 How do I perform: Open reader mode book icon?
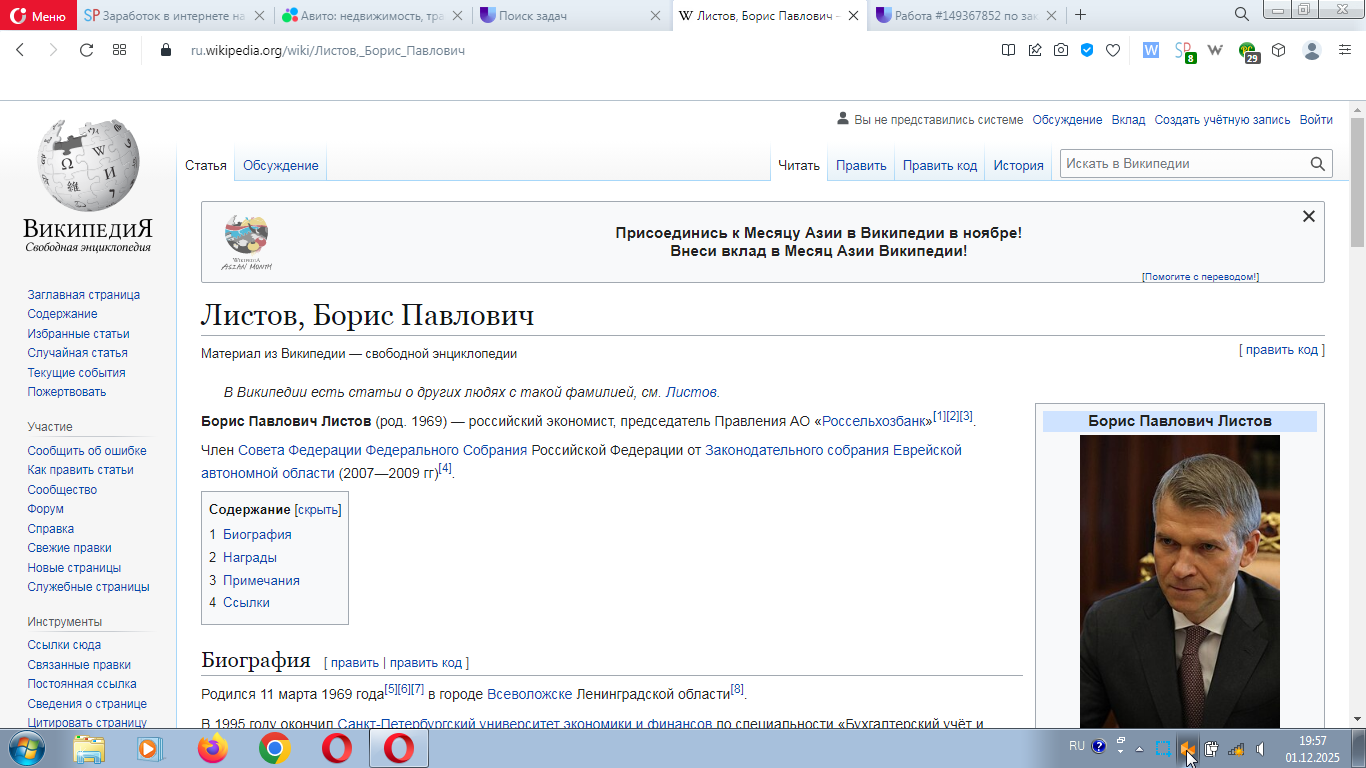click(1008, 50)
